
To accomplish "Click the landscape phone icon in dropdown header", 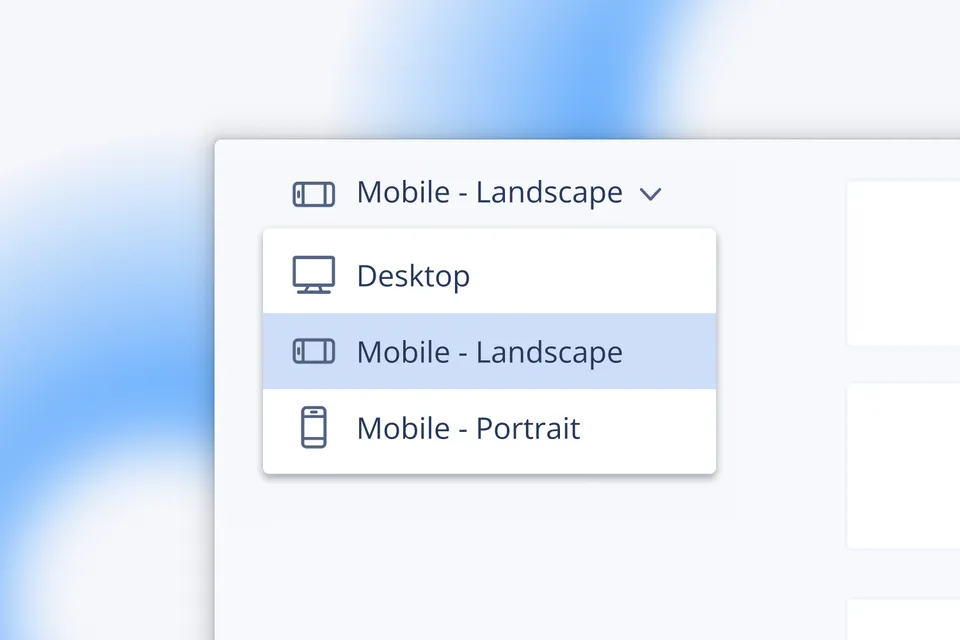I will 313,193.
